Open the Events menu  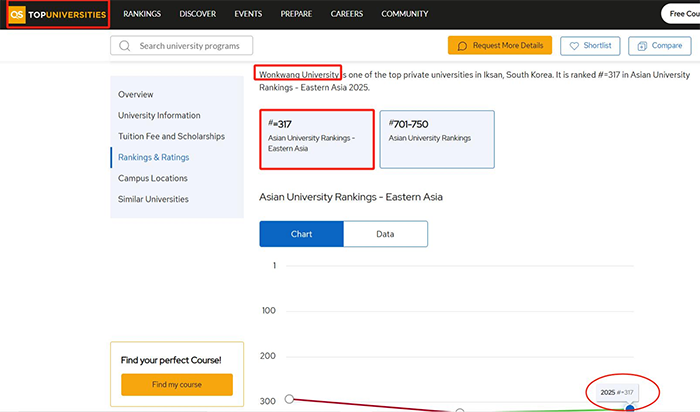pyautogui.click(x=248, y=14)
